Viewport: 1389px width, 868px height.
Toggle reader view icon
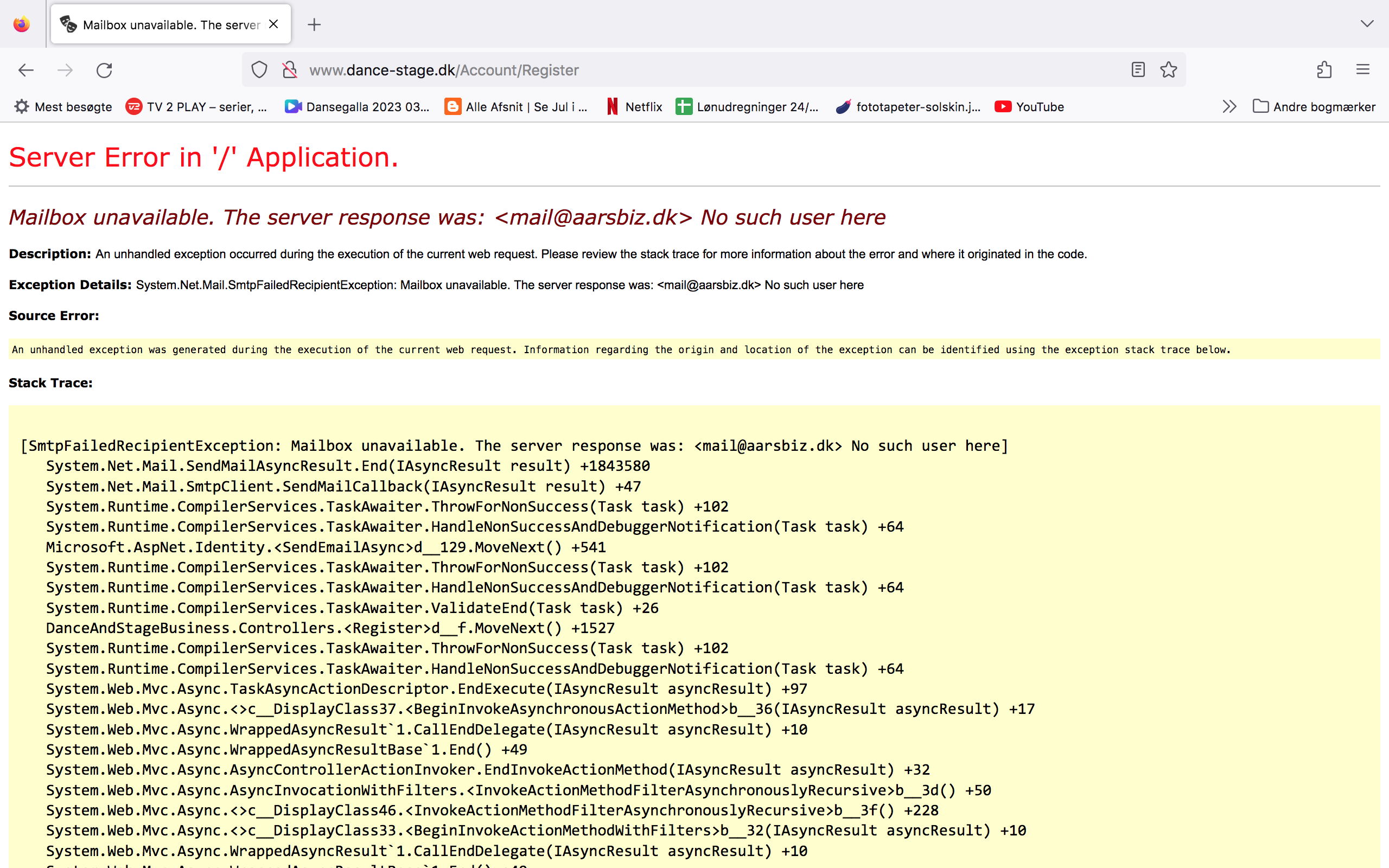pos(1138,70)
